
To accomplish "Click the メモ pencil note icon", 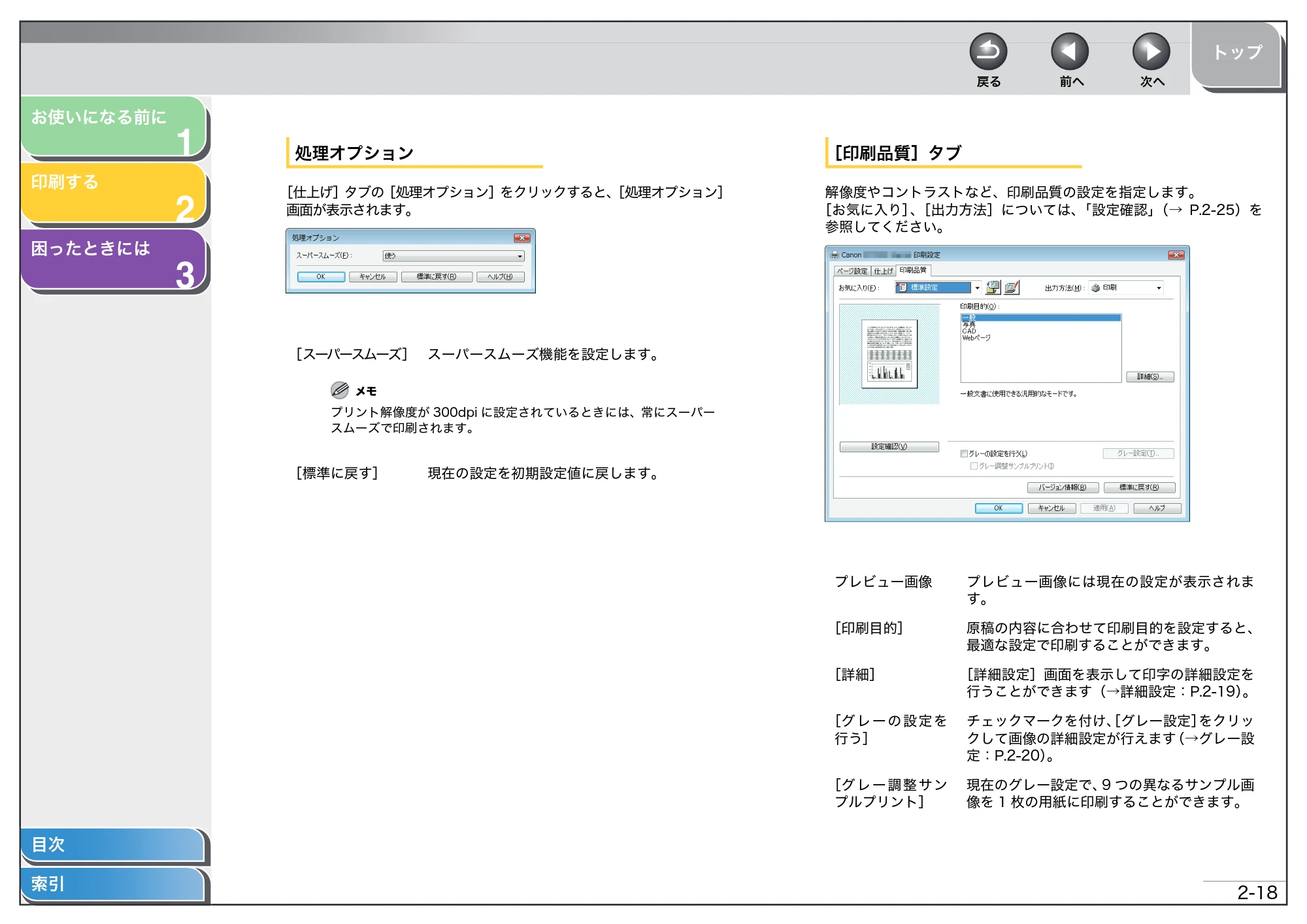I will pyautogui.click(x=339, y=390).
